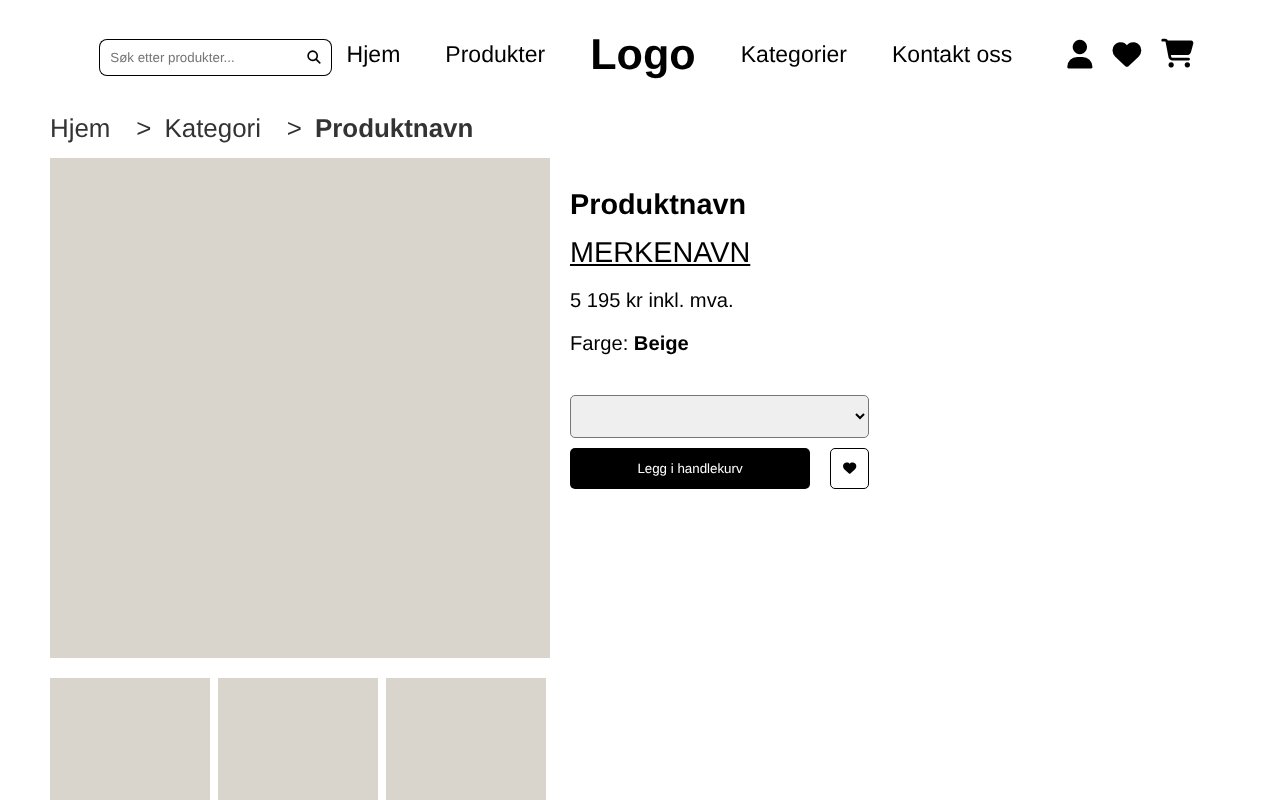Image resolution: width=1280 pixels, height=800 pixels.
Task: Open Kontakt oss in navigation menu
Action: pos(952,55)
